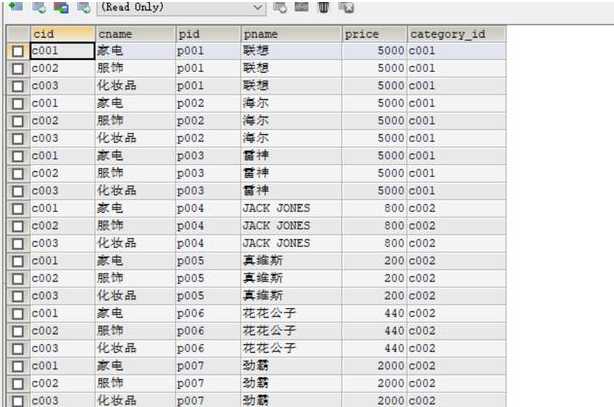Image resolution: width=614 pixels, height=407 pixels.
Task: Select cid c003 in the p005 row
Action: [62, 296]
